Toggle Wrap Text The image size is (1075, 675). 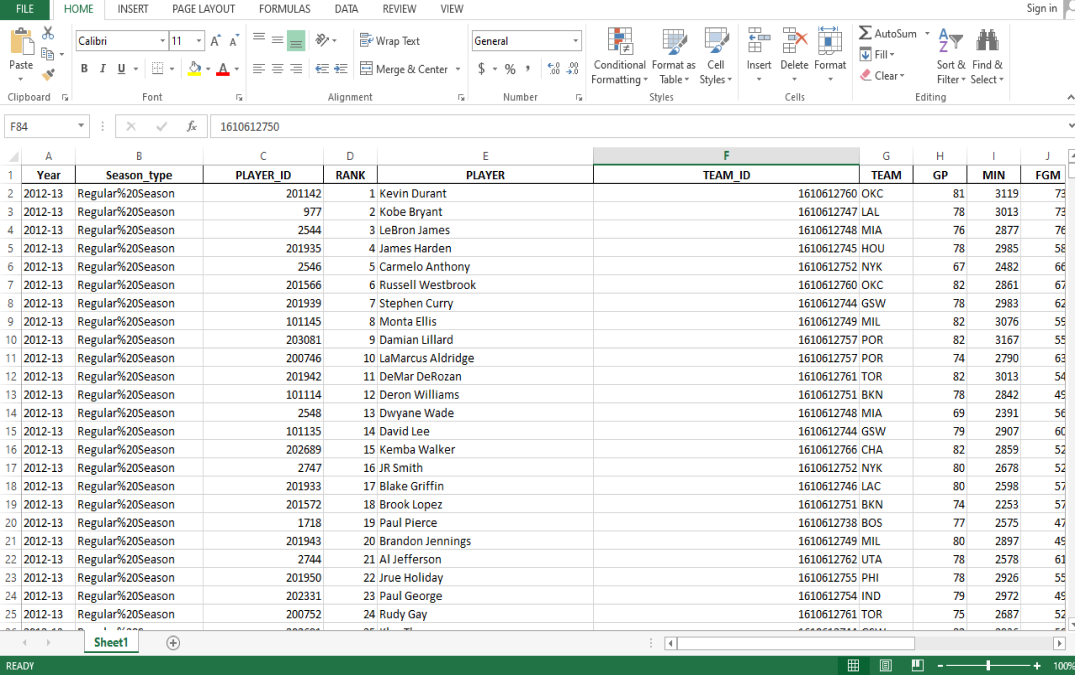[390, 40]
